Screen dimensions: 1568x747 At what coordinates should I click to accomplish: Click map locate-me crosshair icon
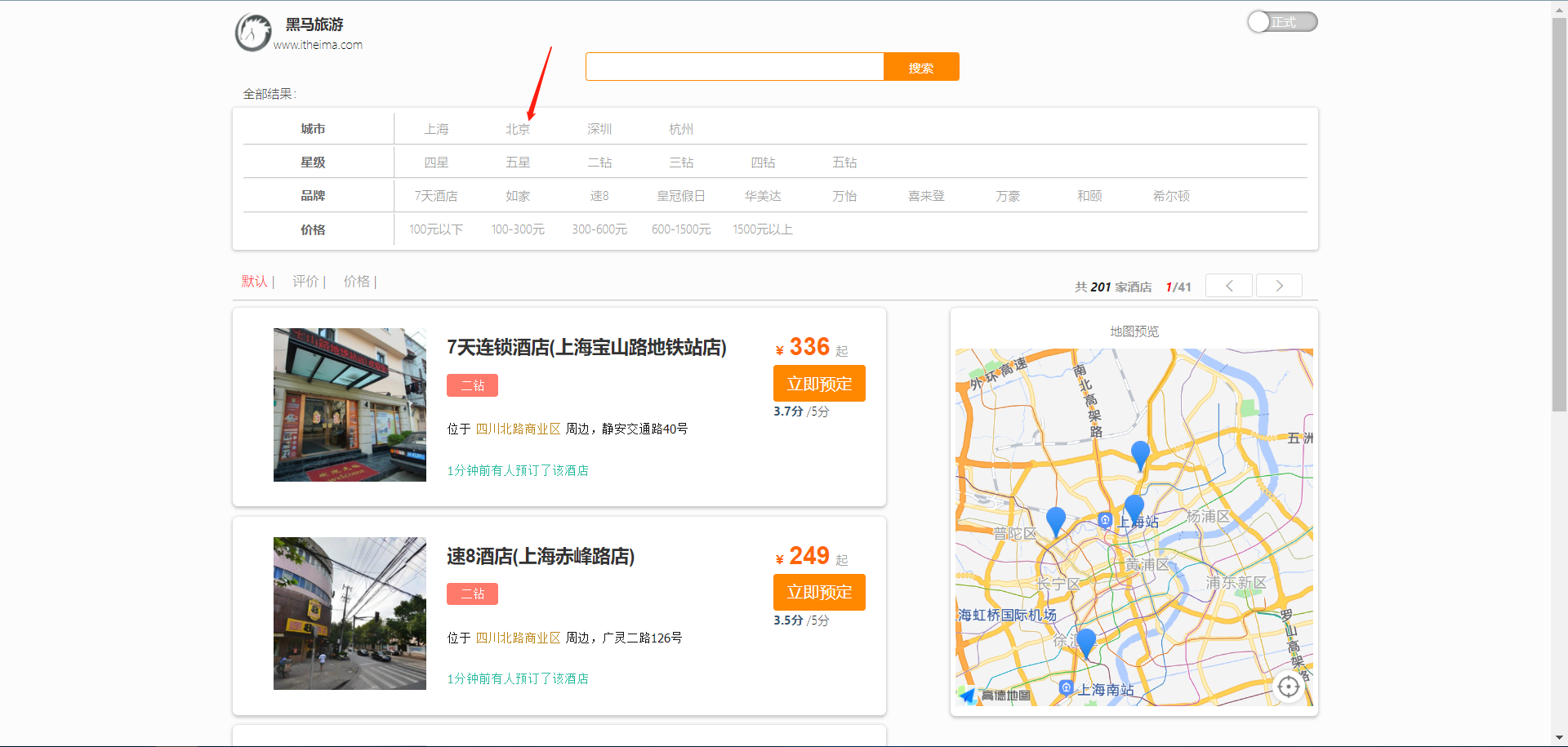click(1289, 687)
